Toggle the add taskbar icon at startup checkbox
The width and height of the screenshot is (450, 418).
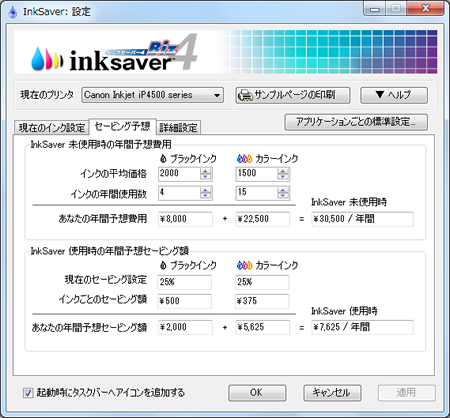[x=28, y=393]
